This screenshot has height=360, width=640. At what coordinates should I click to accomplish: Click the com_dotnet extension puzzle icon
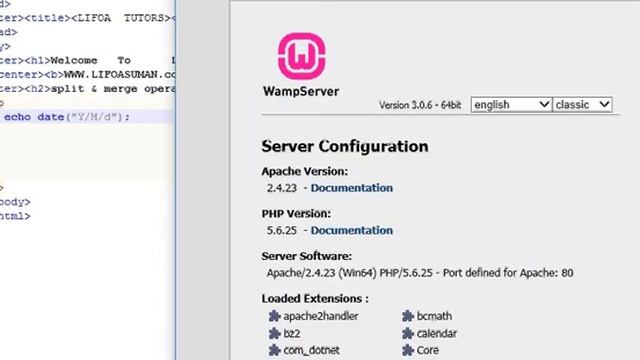(x=274, y=350)
